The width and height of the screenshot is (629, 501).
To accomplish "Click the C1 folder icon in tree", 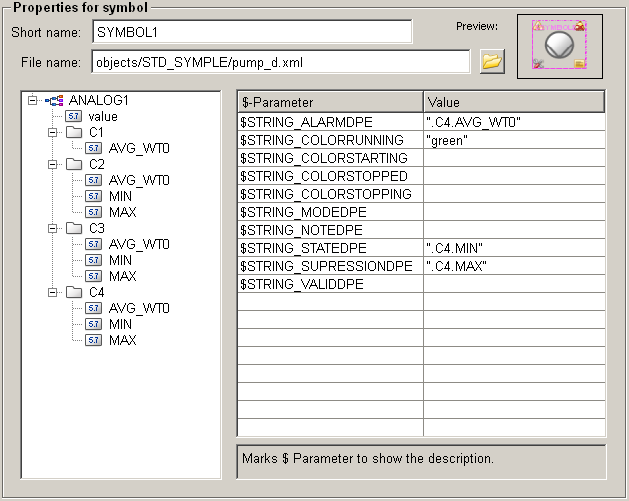I will tap(75, 132).
